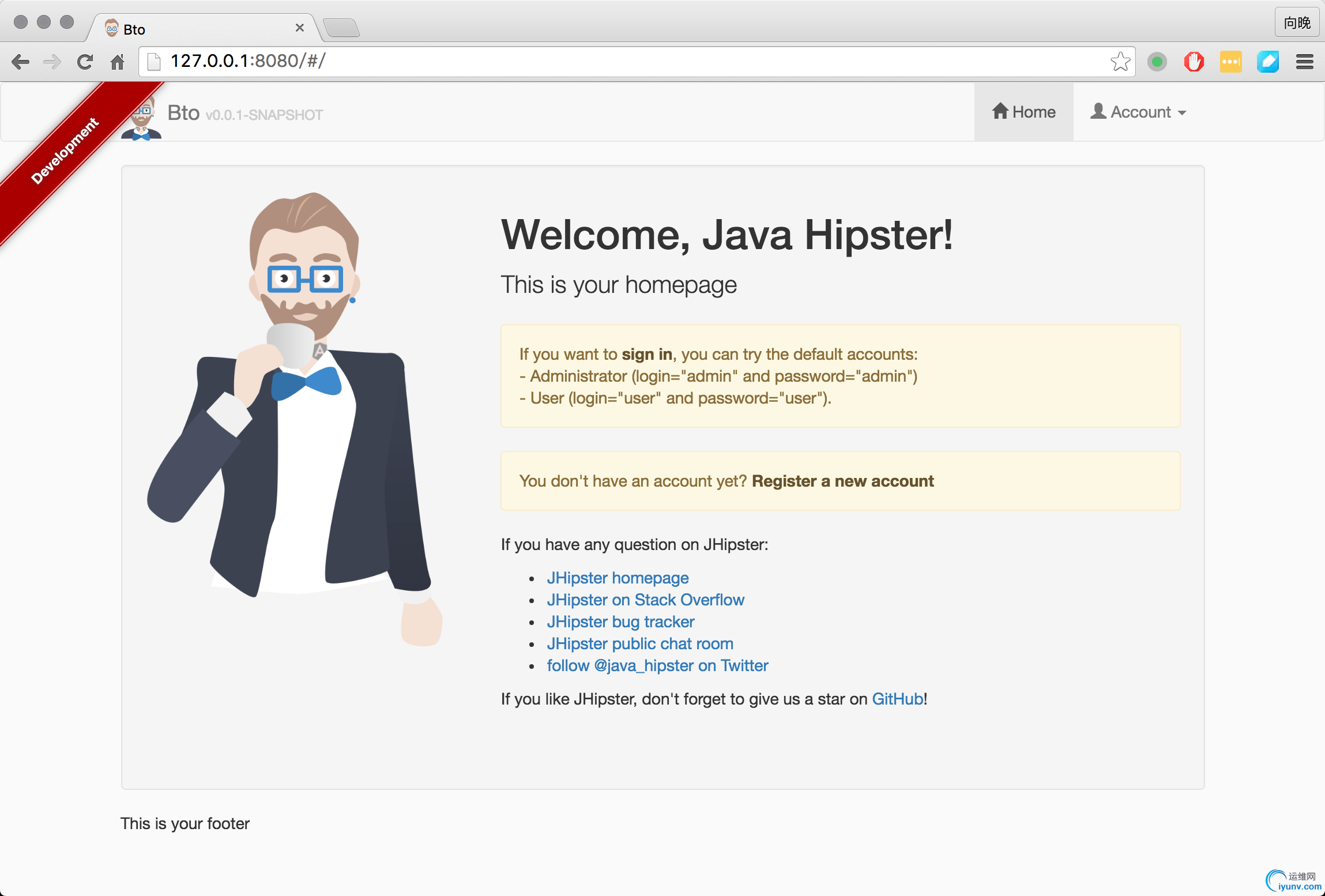Go to Home in the navbar
Screen dimensions: 1325x896
click(x=1023, y=112)
